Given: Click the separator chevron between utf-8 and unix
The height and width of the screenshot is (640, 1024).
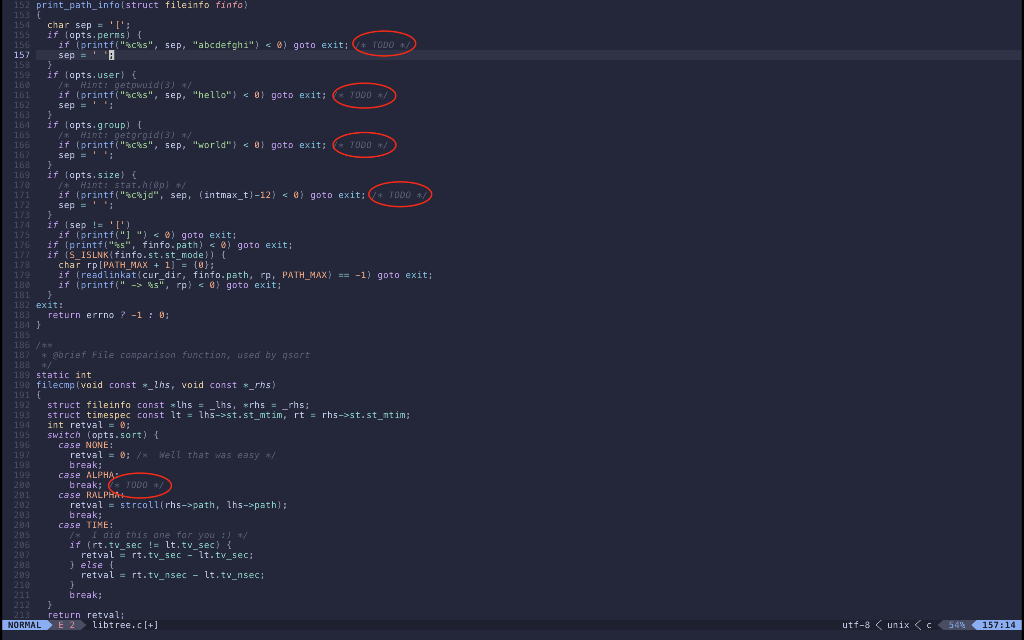Looking at the screenshot, I should (x=880, y=624).
